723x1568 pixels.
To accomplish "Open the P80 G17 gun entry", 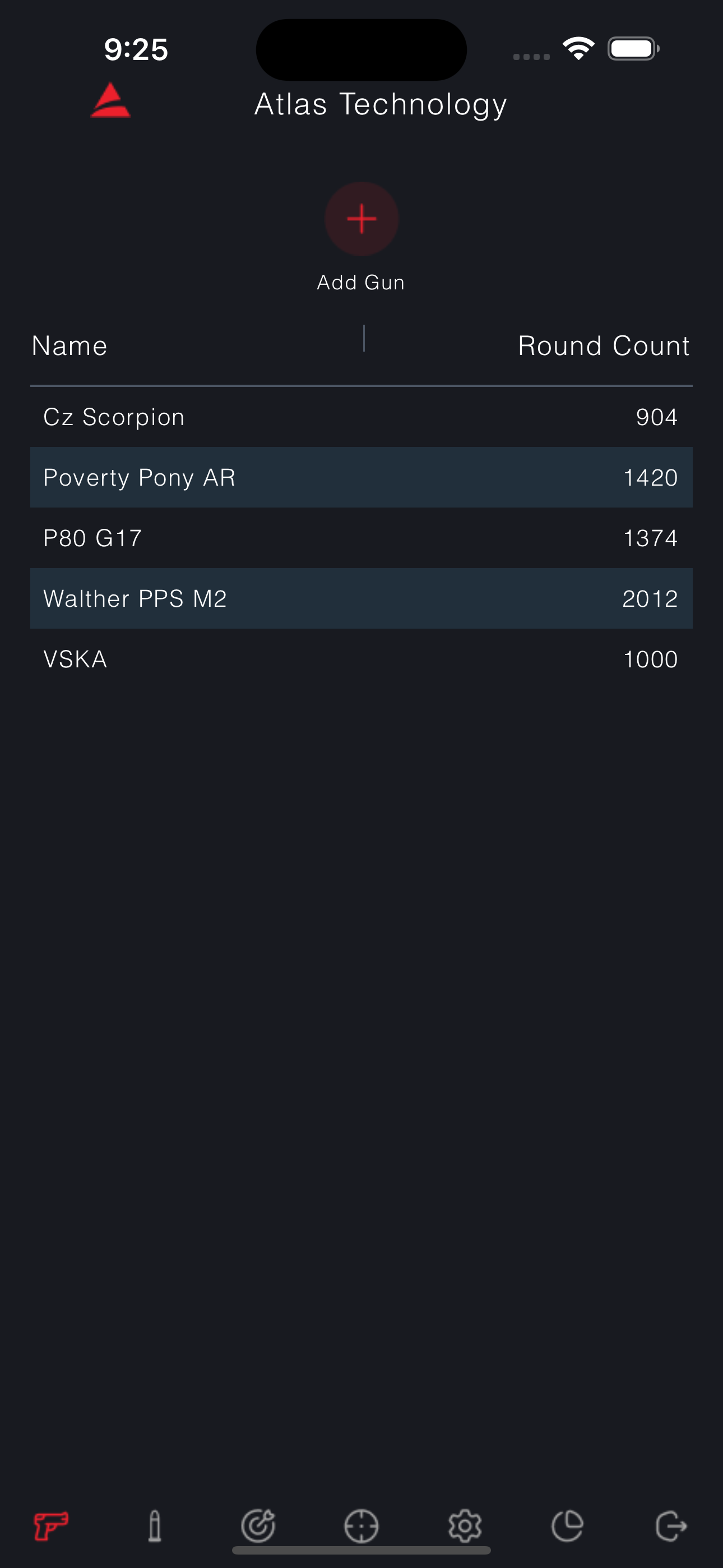I will click(x=361, y=538).
